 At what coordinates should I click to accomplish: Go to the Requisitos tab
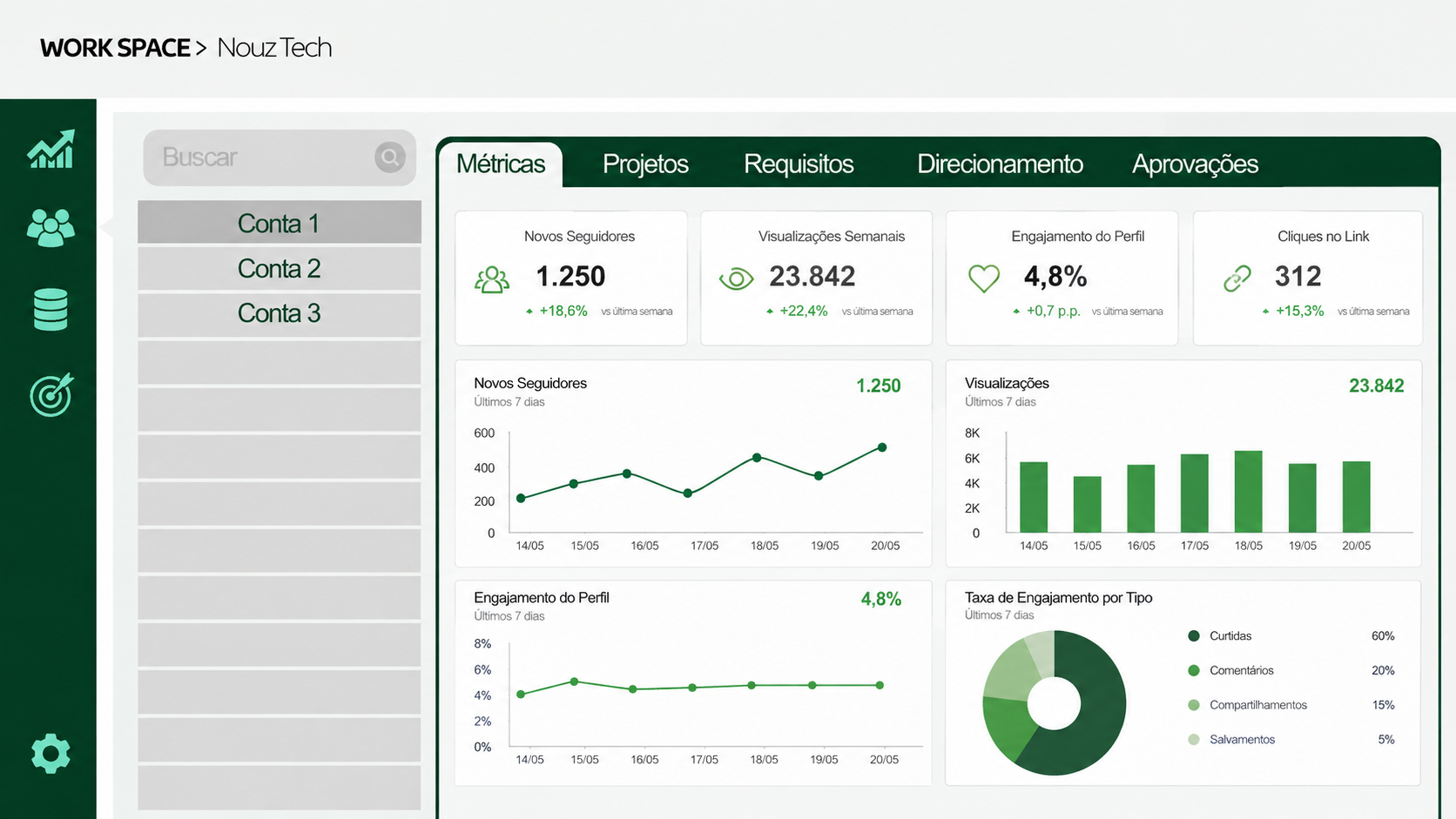tap(799, 164)
